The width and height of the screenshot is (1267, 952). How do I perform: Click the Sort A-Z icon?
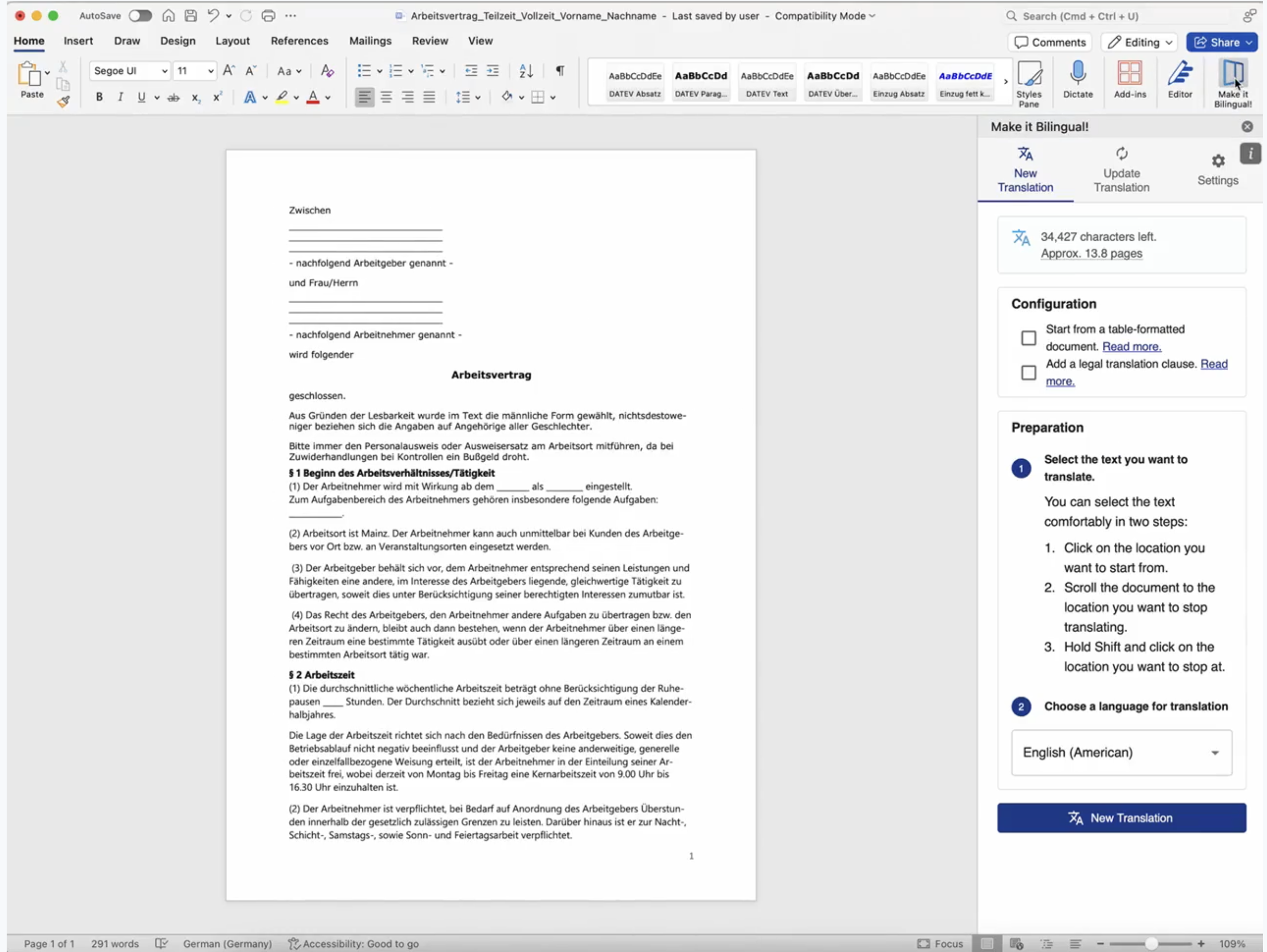(x=525, y=70)
